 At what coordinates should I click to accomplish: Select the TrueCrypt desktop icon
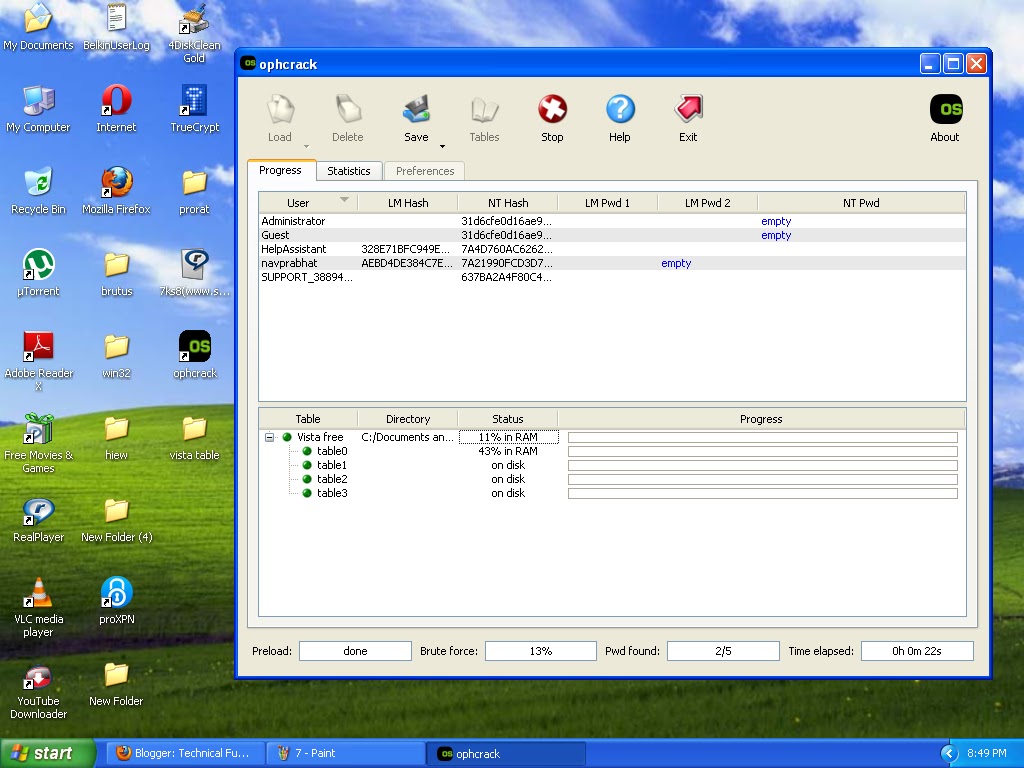(195, 109)
